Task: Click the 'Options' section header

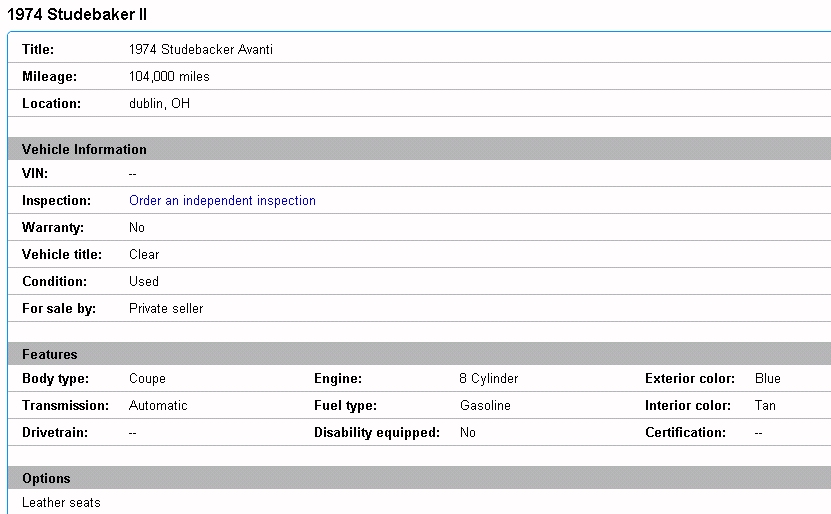Action: tap(46, 479)
